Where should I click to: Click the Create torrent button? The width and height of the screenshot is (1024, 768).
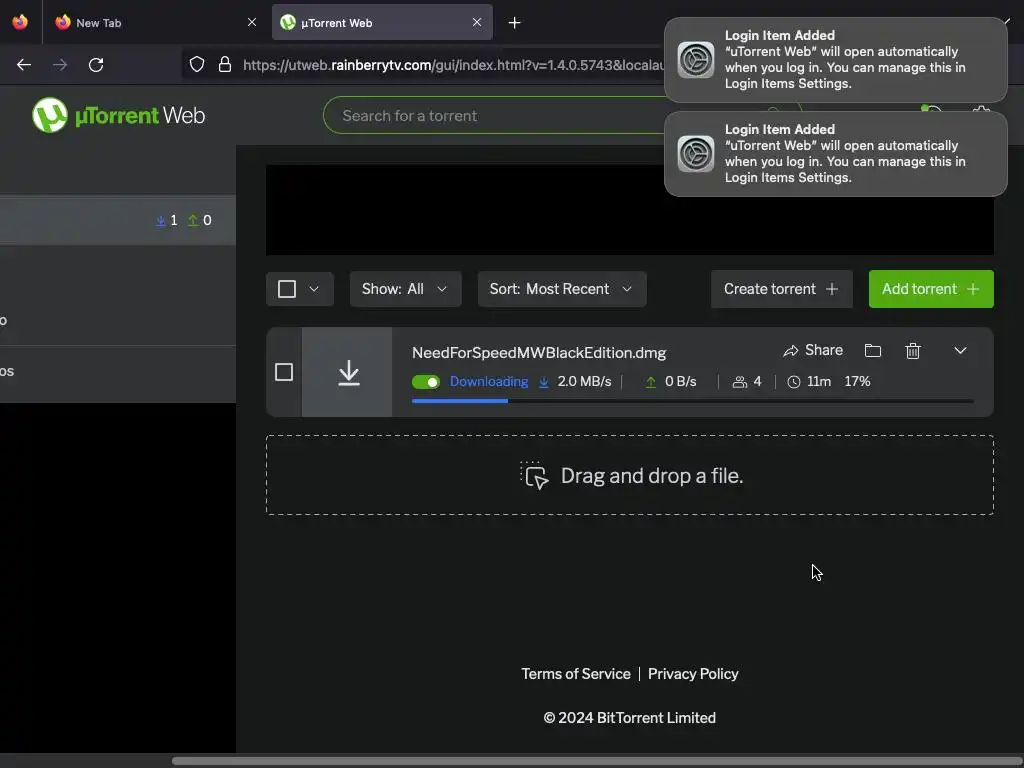[782, 289]
